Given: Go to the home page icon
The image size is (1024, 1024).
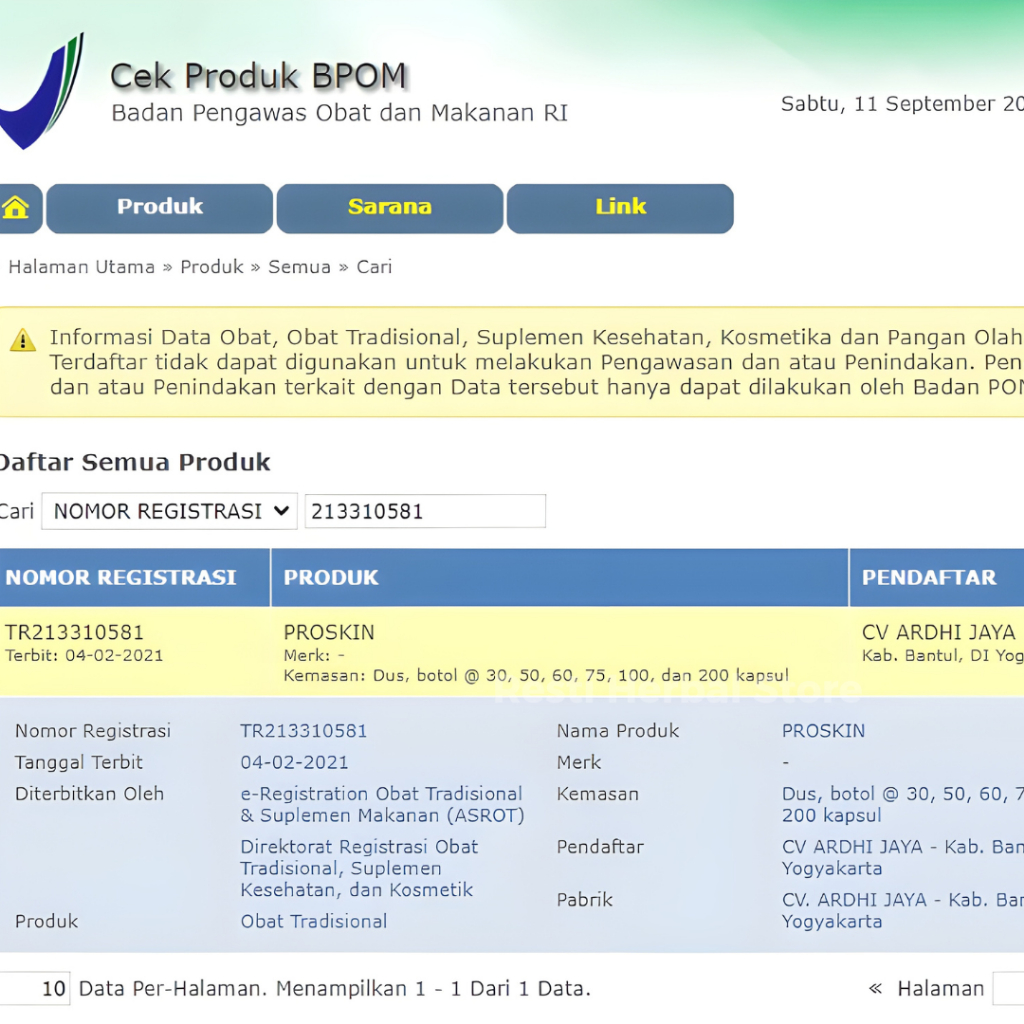Looking at the screenshot, I should coord(16,208).
